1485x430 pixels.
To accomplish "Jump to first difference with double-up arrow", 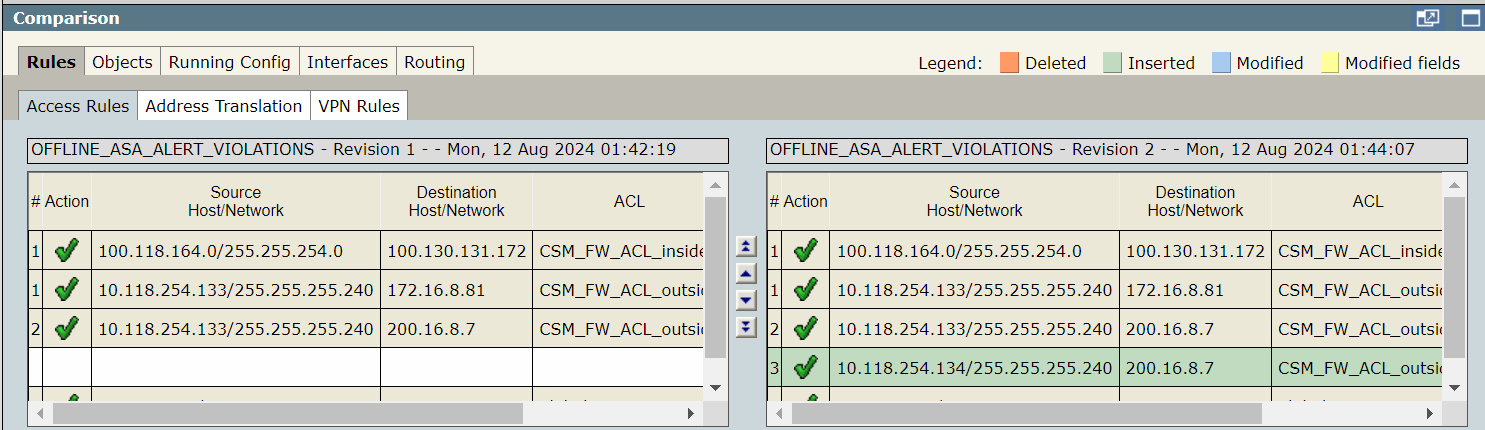I will click(x=746, y=246).
